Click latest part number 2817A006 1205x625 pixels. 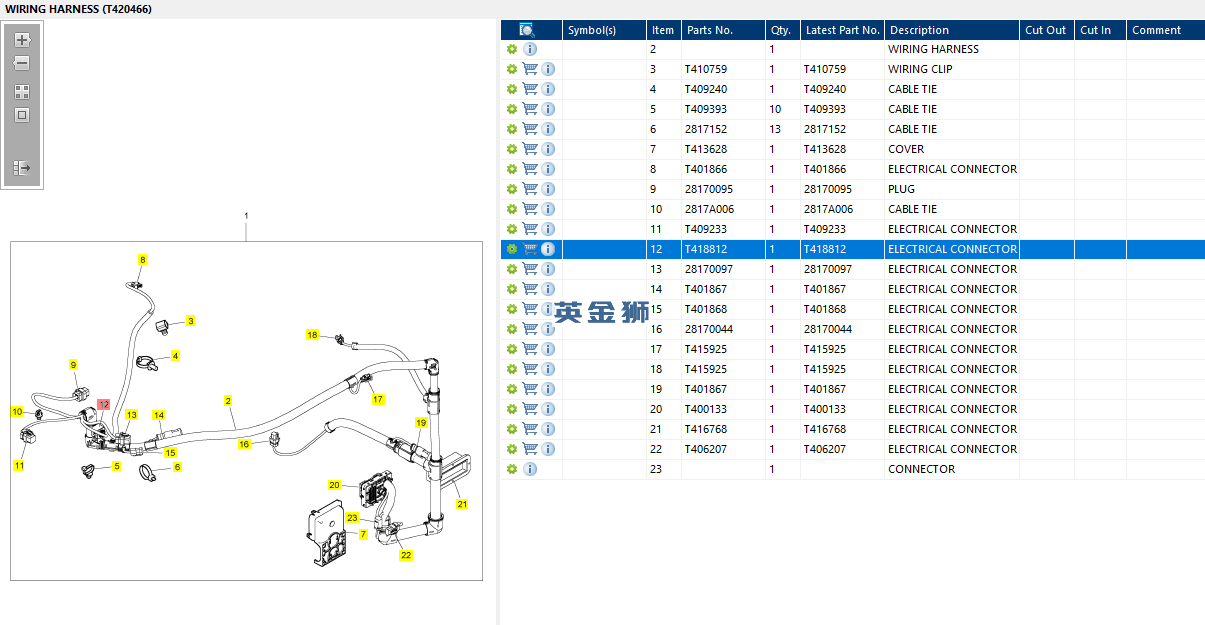click(x=825, y=209)
